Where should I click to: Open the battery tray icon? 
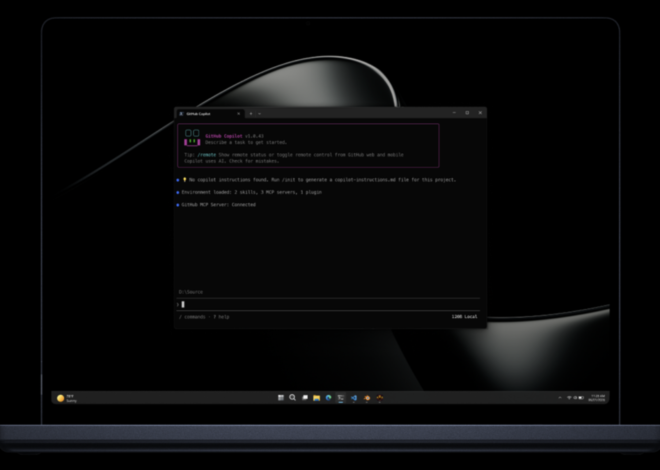[x=581, y=398]
